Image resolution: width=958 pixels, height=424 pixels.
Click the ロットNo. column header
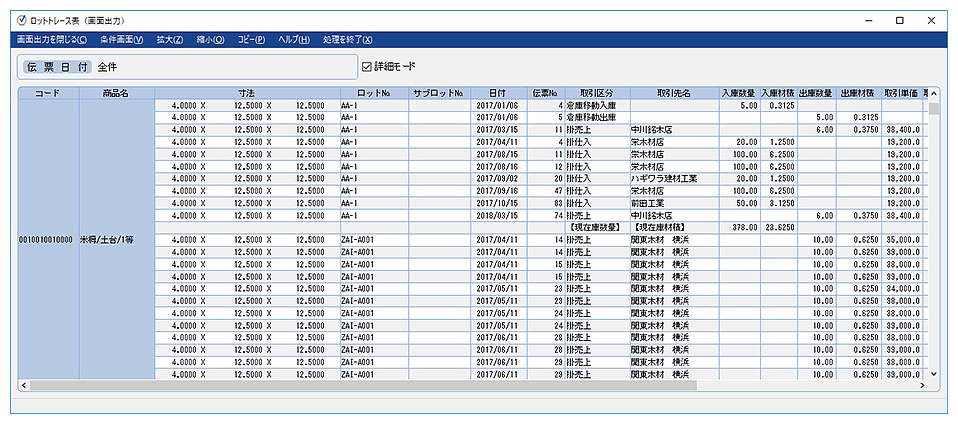[373, 93]
